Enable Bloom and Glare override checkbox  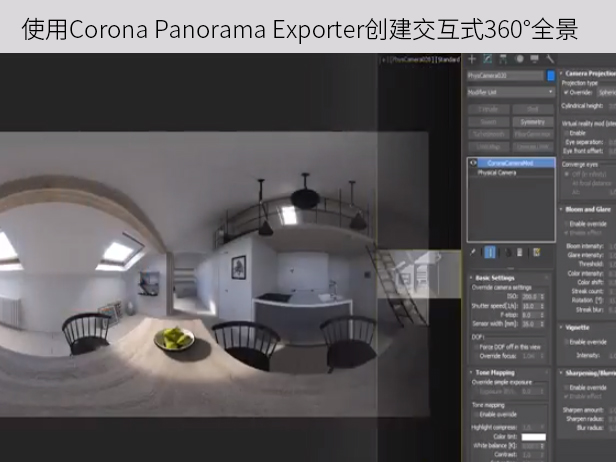567,224
